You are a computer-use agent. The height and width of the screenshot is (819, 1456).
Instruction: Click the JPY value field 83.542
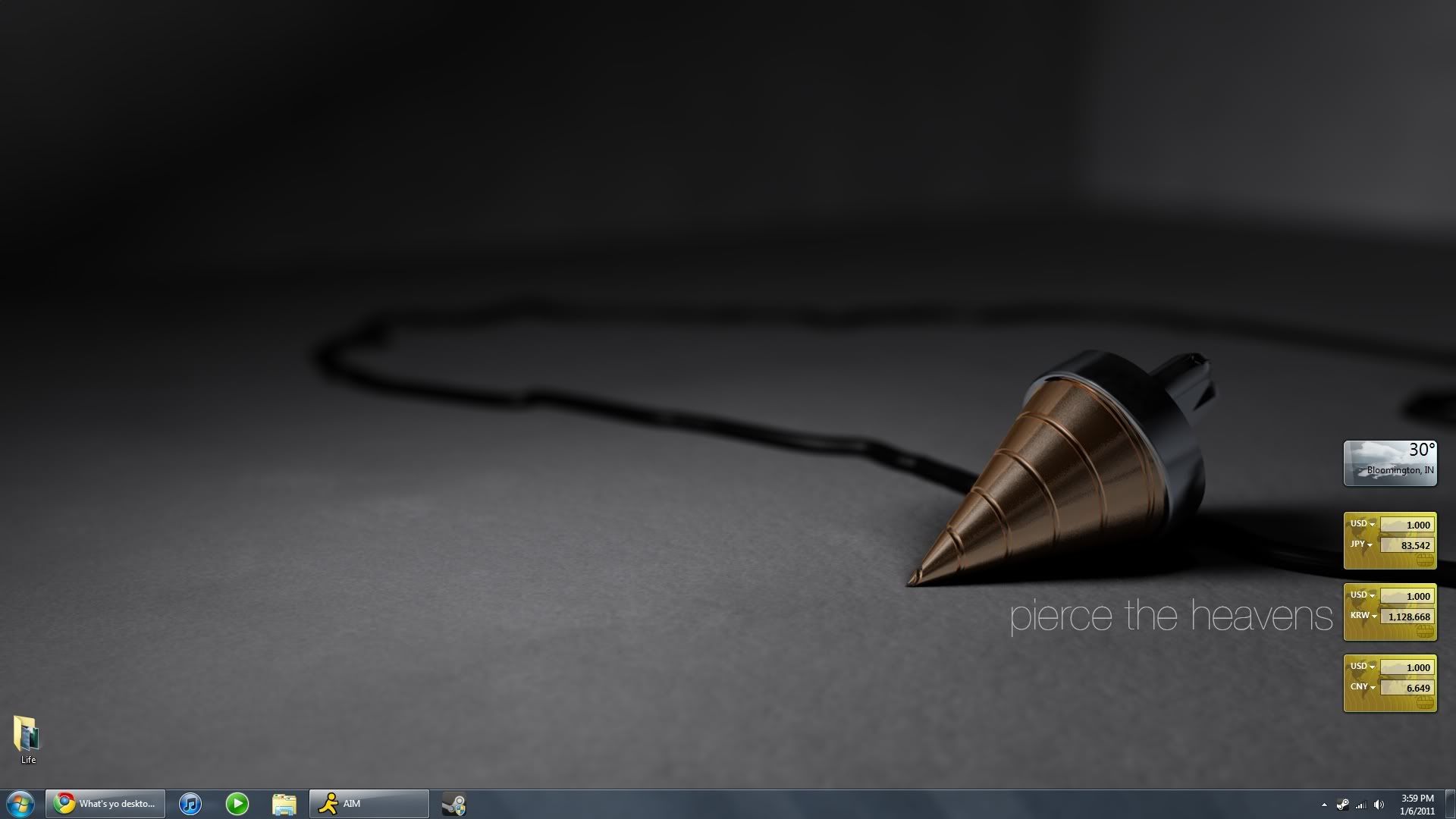(1407, 545)
